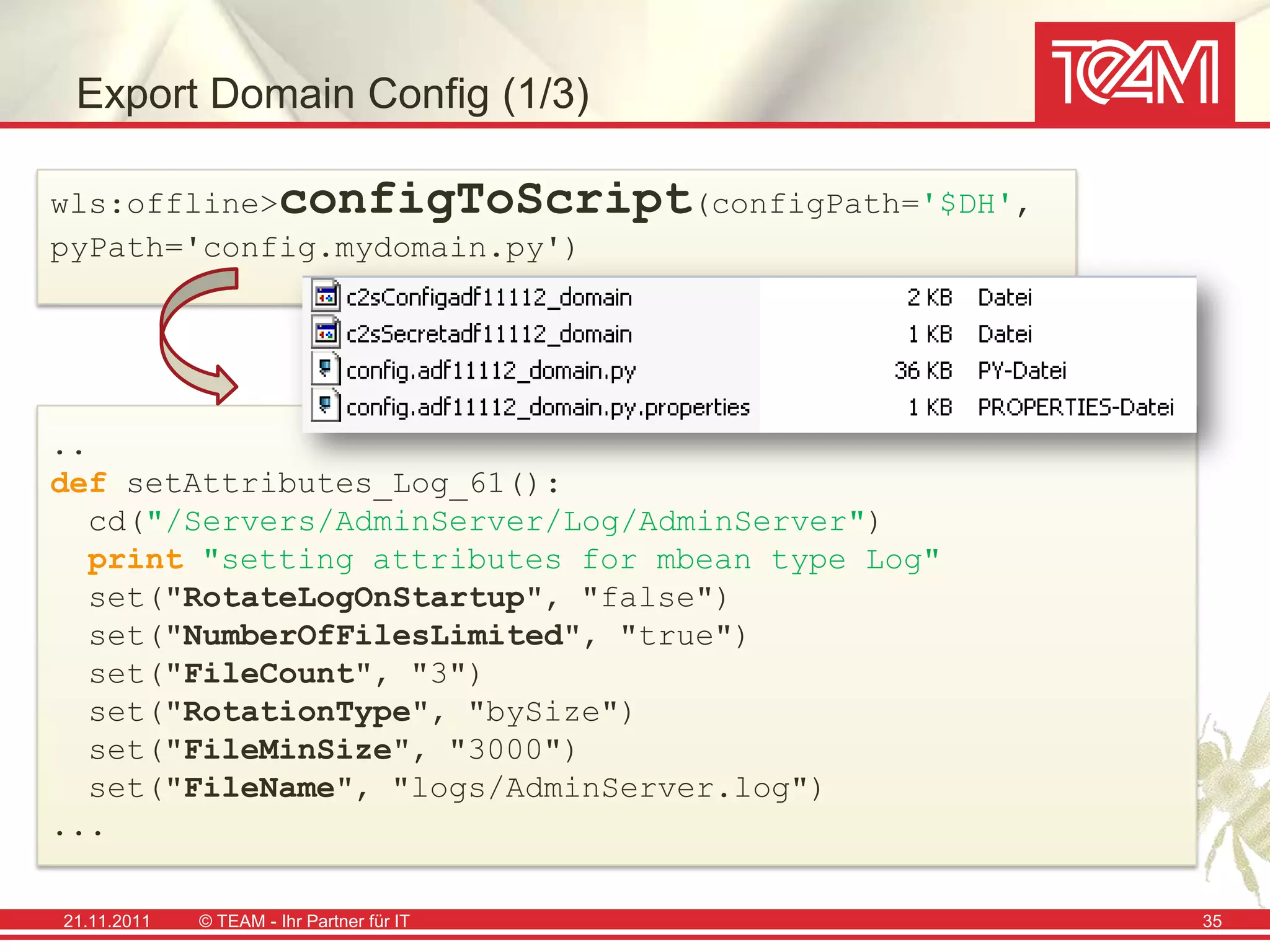The width and height of the screenshot is (1270, 952).
Task: Click the config.adf11112_domain.py.properties file icon
Action: point(326,406)
